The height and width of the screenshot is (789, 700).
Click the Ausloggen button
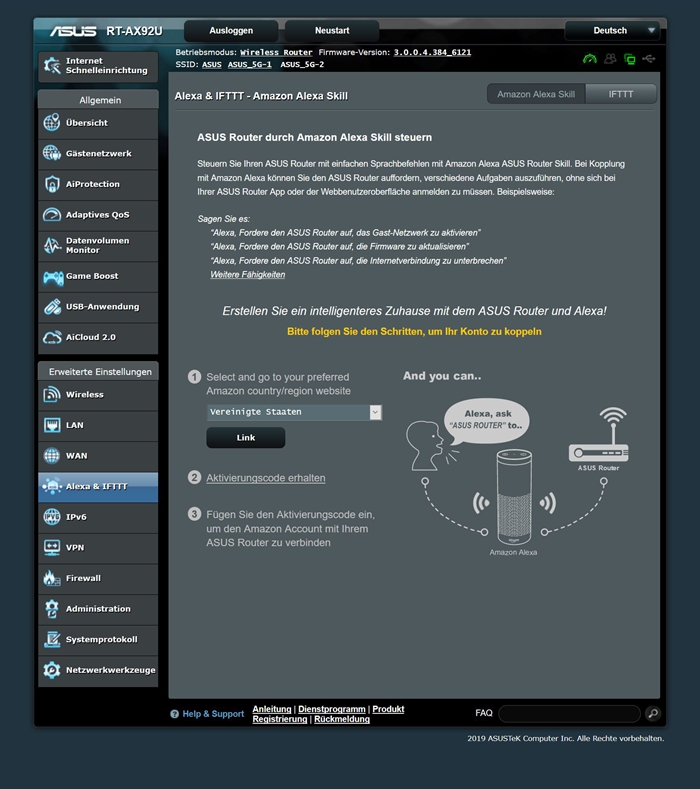pos(231,31)
